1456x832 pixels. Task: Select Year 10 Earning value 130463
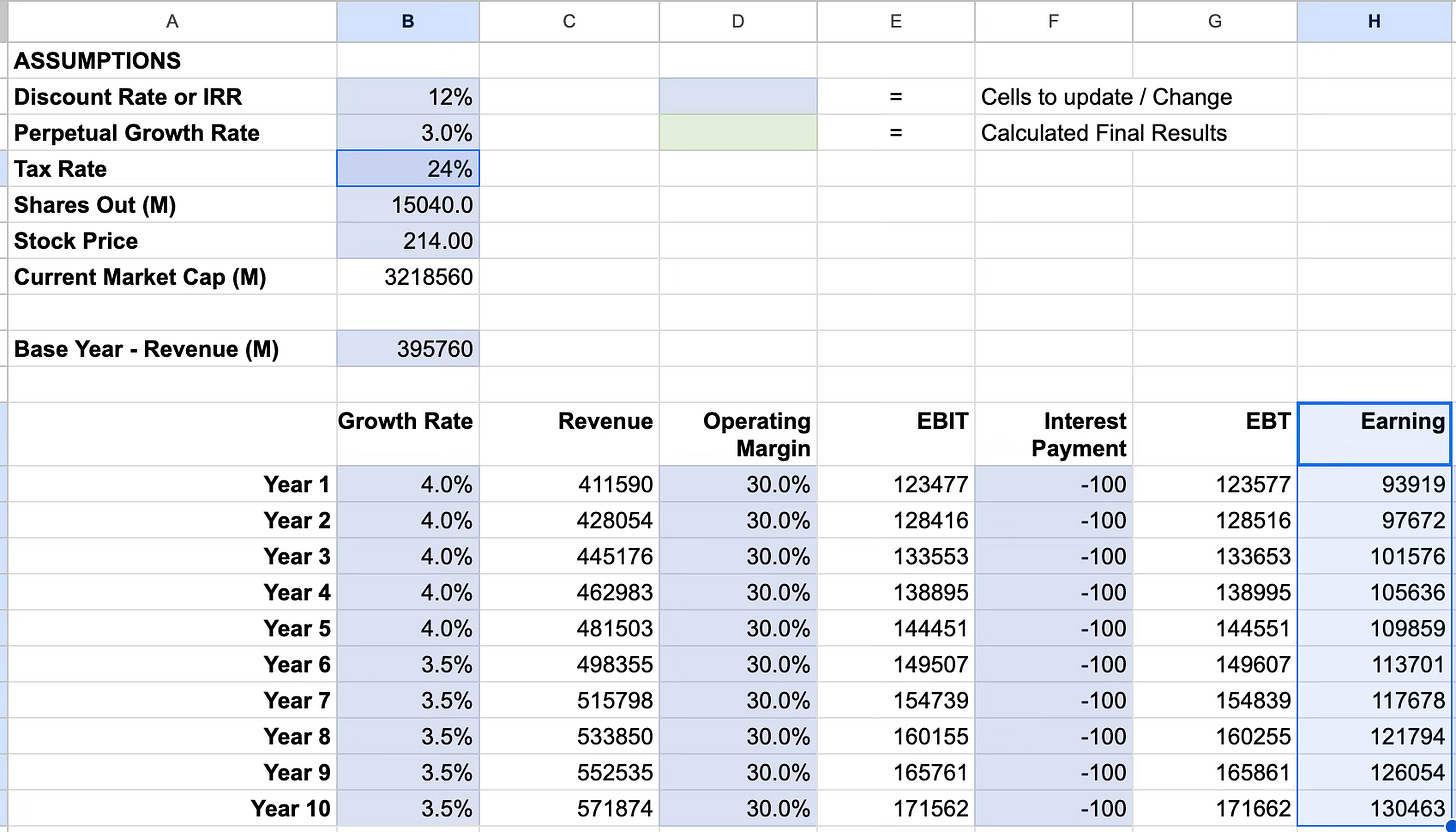[1374, 808]
